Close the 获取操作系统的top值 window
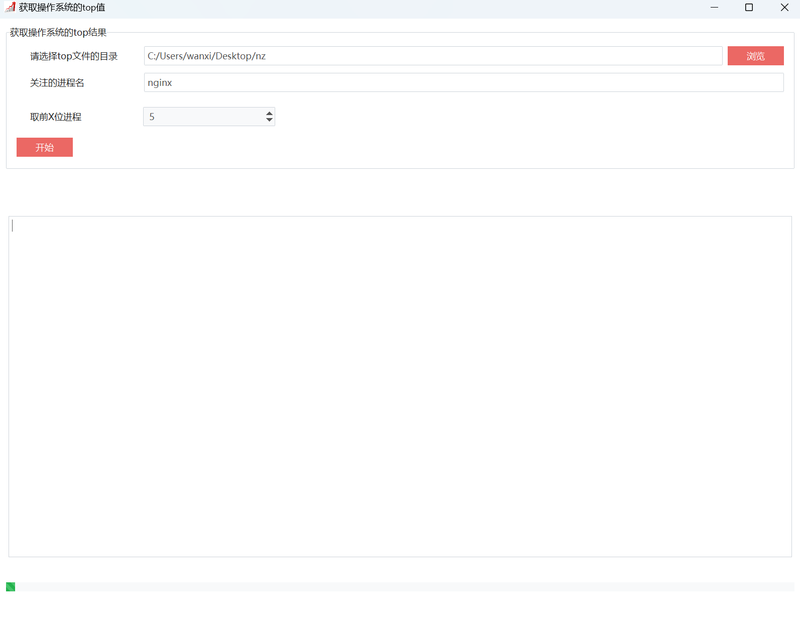Image resolution: width=800 pixels, height=619 pixels. coord(784,7)
